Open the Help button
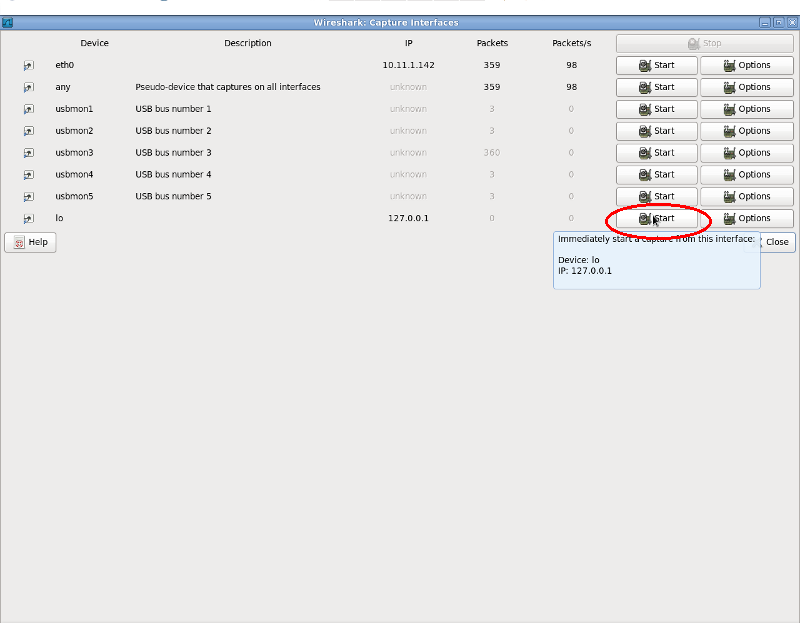The image size is (800, 640). pos(30,242)
